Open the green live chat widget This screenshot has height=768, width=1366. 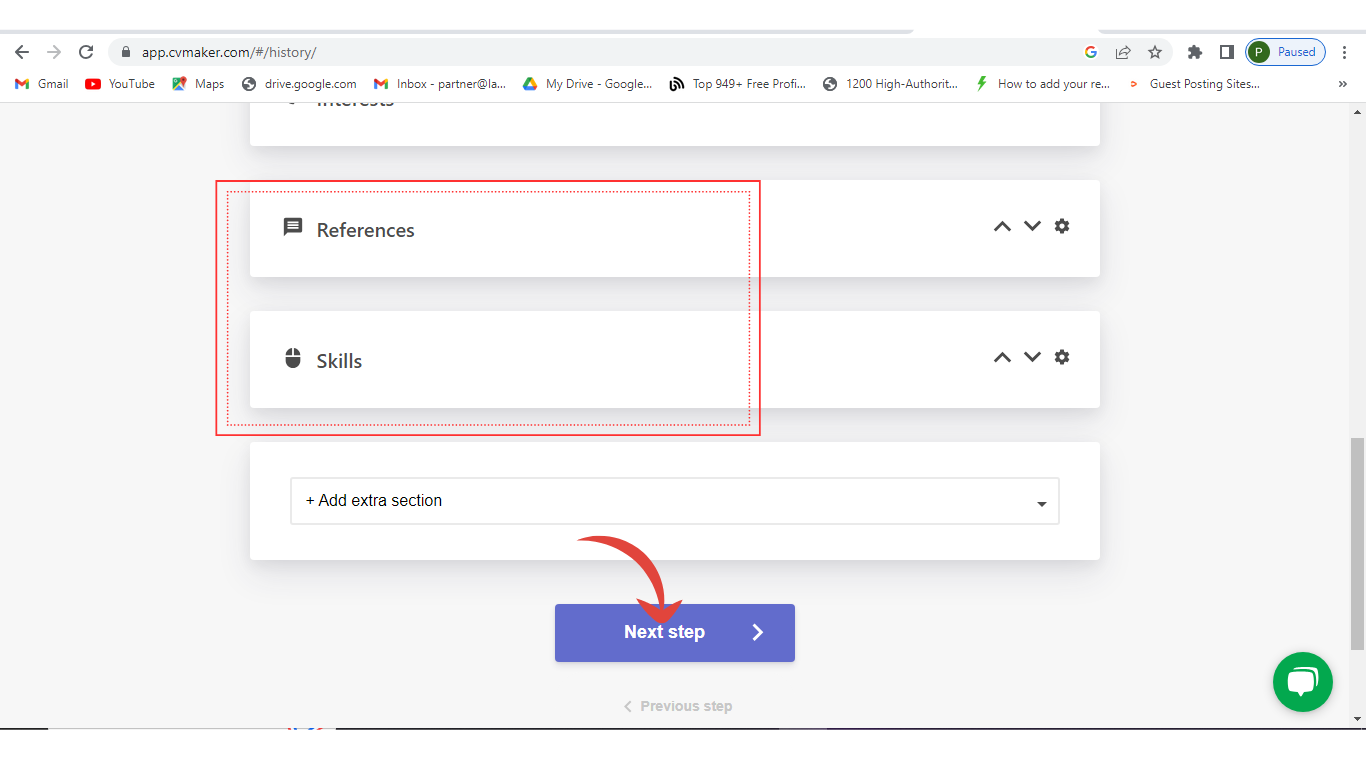click(1302, 682)
